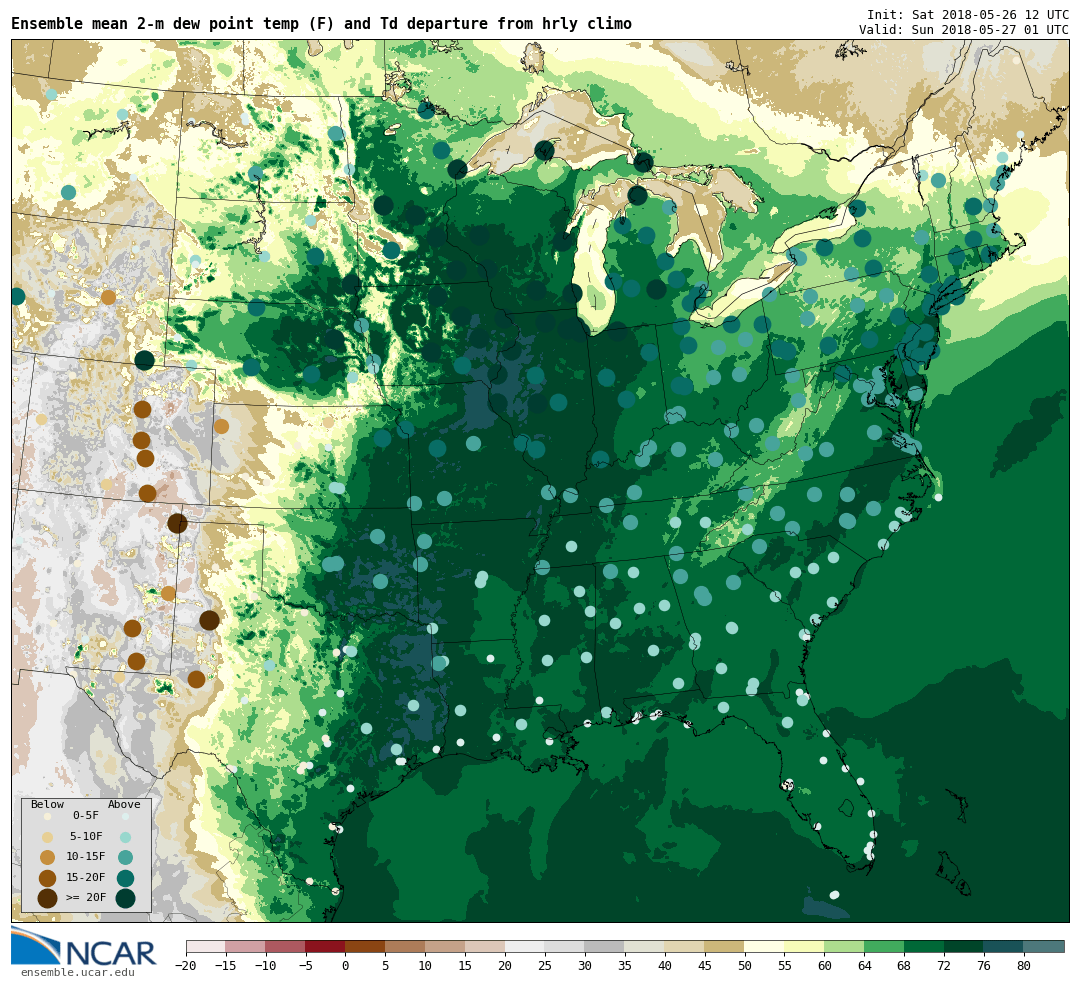This screenshot has width=1080, height=985.
Task: Select the dark green 72 to 76 swatch
Action: click(964, 946)
